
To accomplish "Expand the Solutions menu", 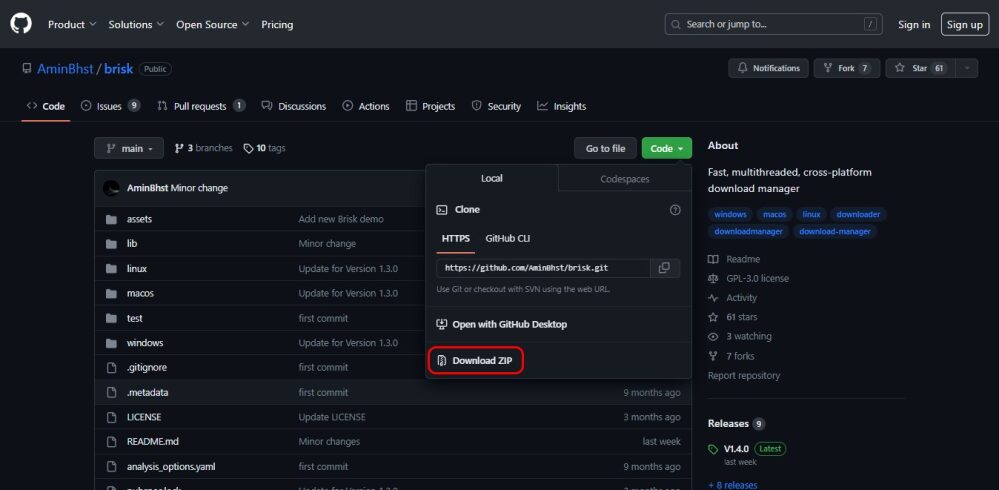I will click(136, 24).
